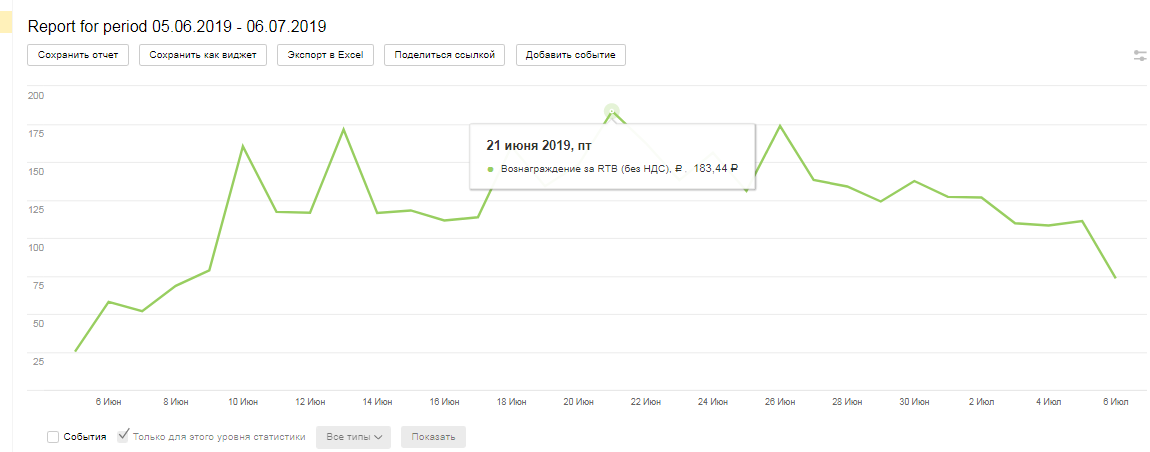1150x452 pixels.
Task: Click Поделиться ссылкой to share link
Action: [445, 55]
